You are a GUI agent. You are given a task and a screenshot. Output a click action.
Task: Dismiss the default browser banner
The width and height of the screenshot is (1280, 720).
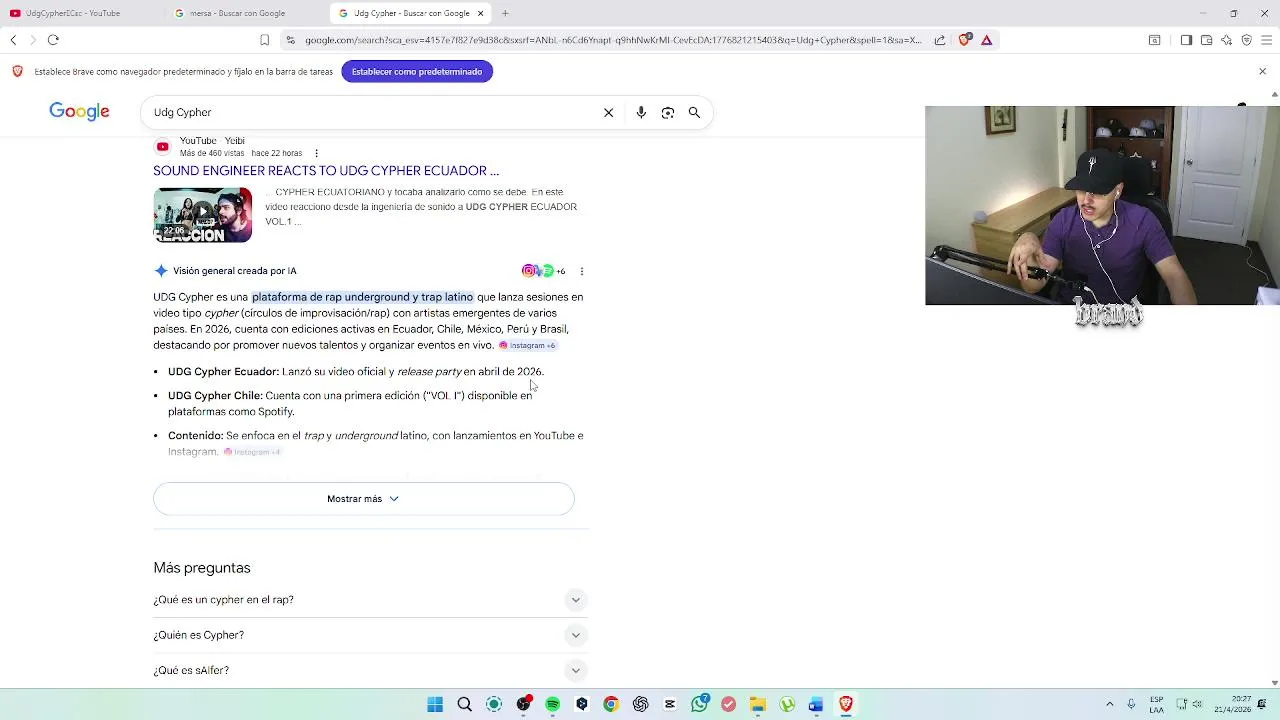1262,72
